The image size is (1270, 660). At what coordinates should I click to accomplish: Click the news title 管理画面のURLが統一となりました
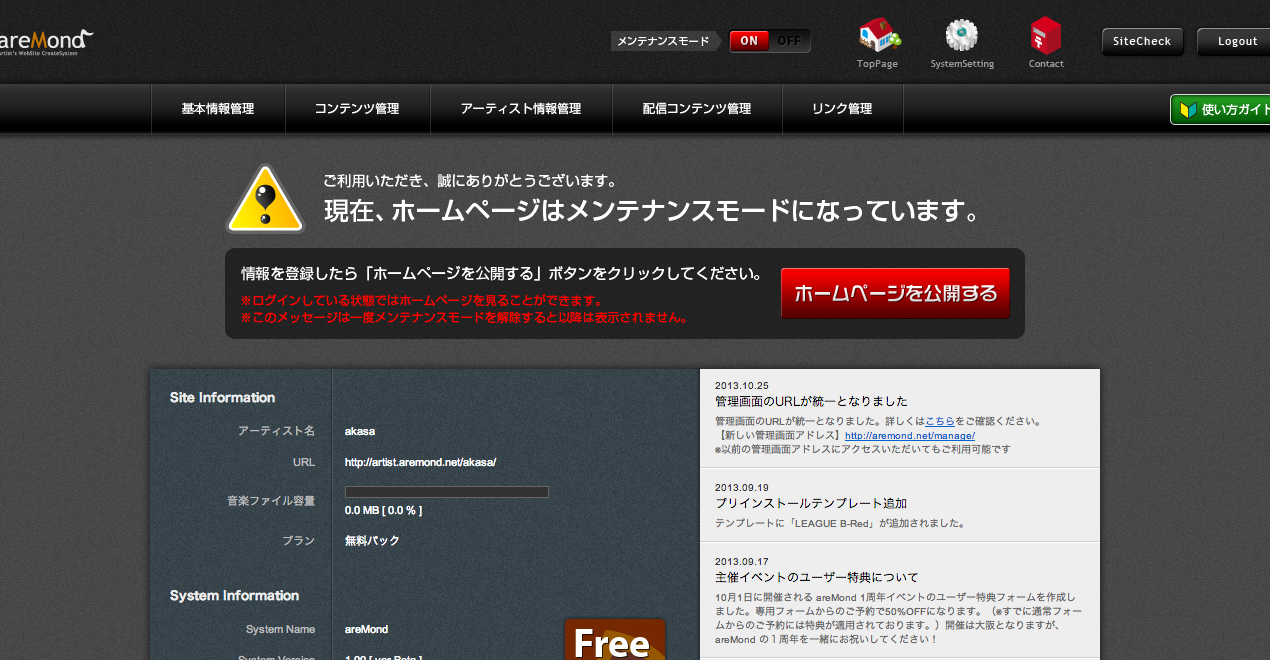[x=811, y=402]
